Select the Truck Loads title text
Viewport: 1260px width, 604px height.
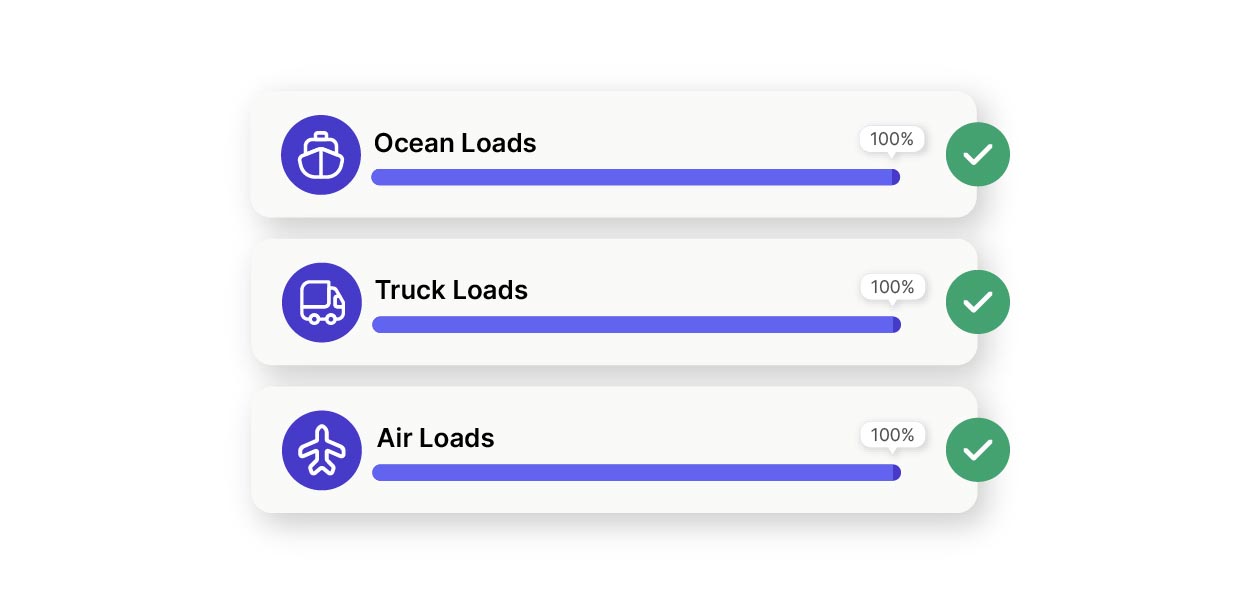point(451,290)
